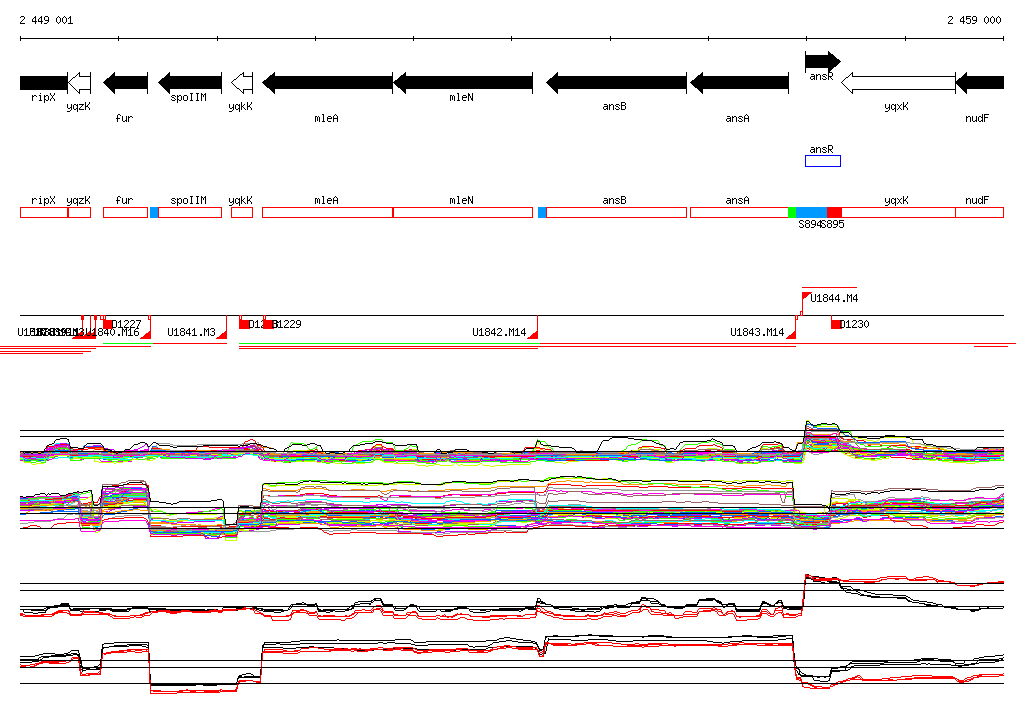Select the black ansB gene arrow

coord(616,83)
